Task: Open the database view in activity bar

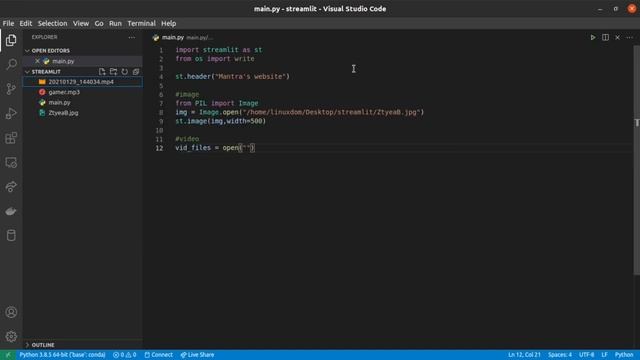Action: [x=11, y=236]
